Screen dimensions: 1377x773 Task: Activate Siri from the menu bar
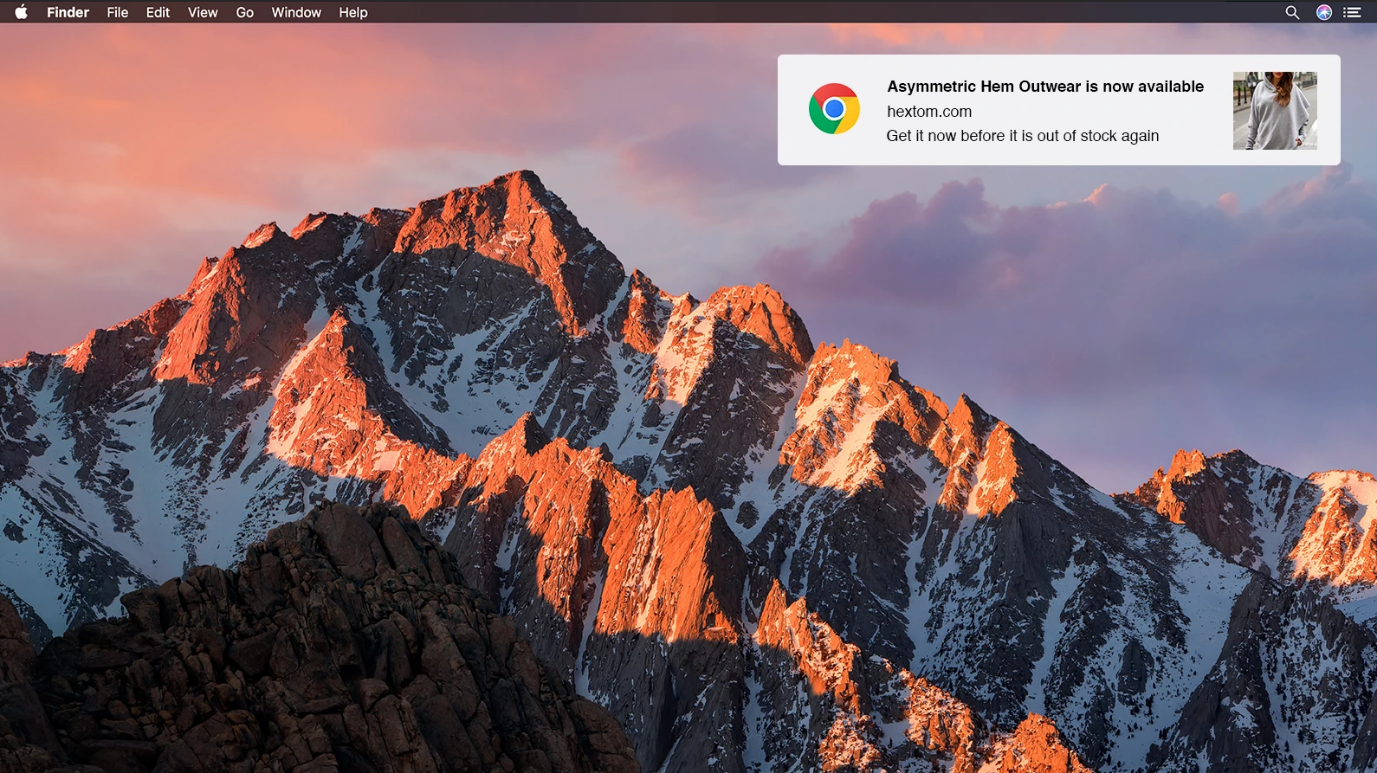coord(1323,13)
